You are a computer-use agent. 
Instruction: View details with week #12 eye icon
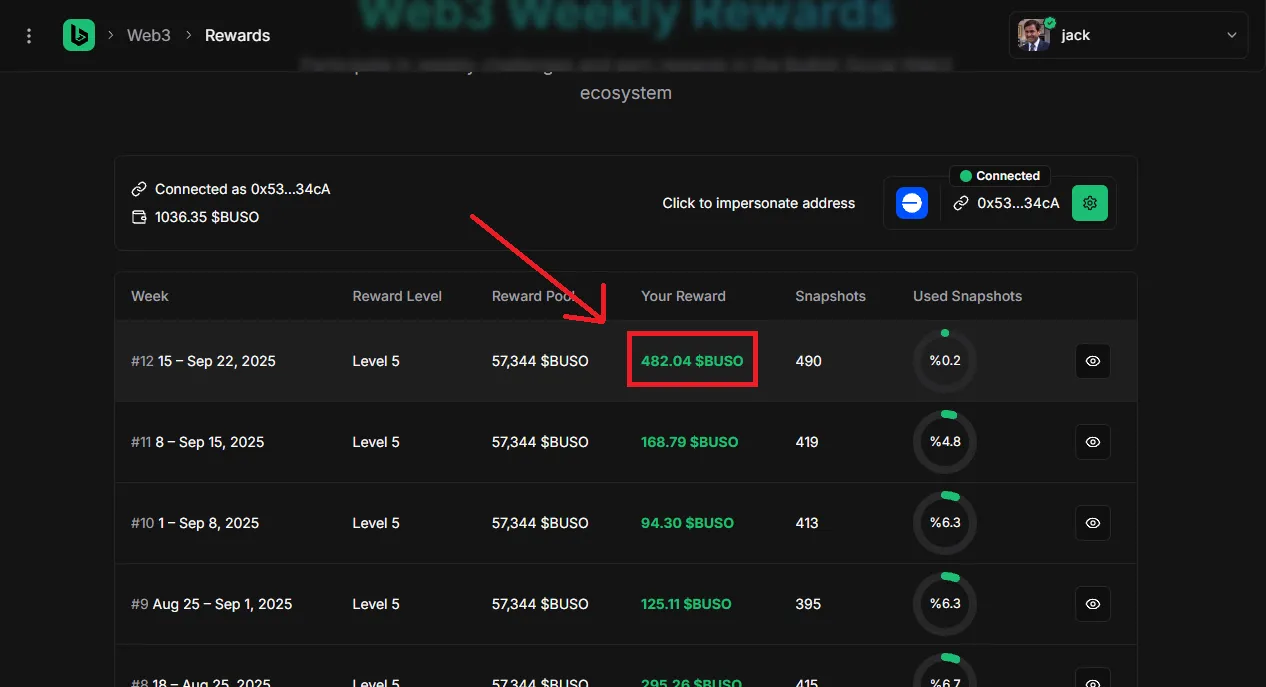(1093, 361)
